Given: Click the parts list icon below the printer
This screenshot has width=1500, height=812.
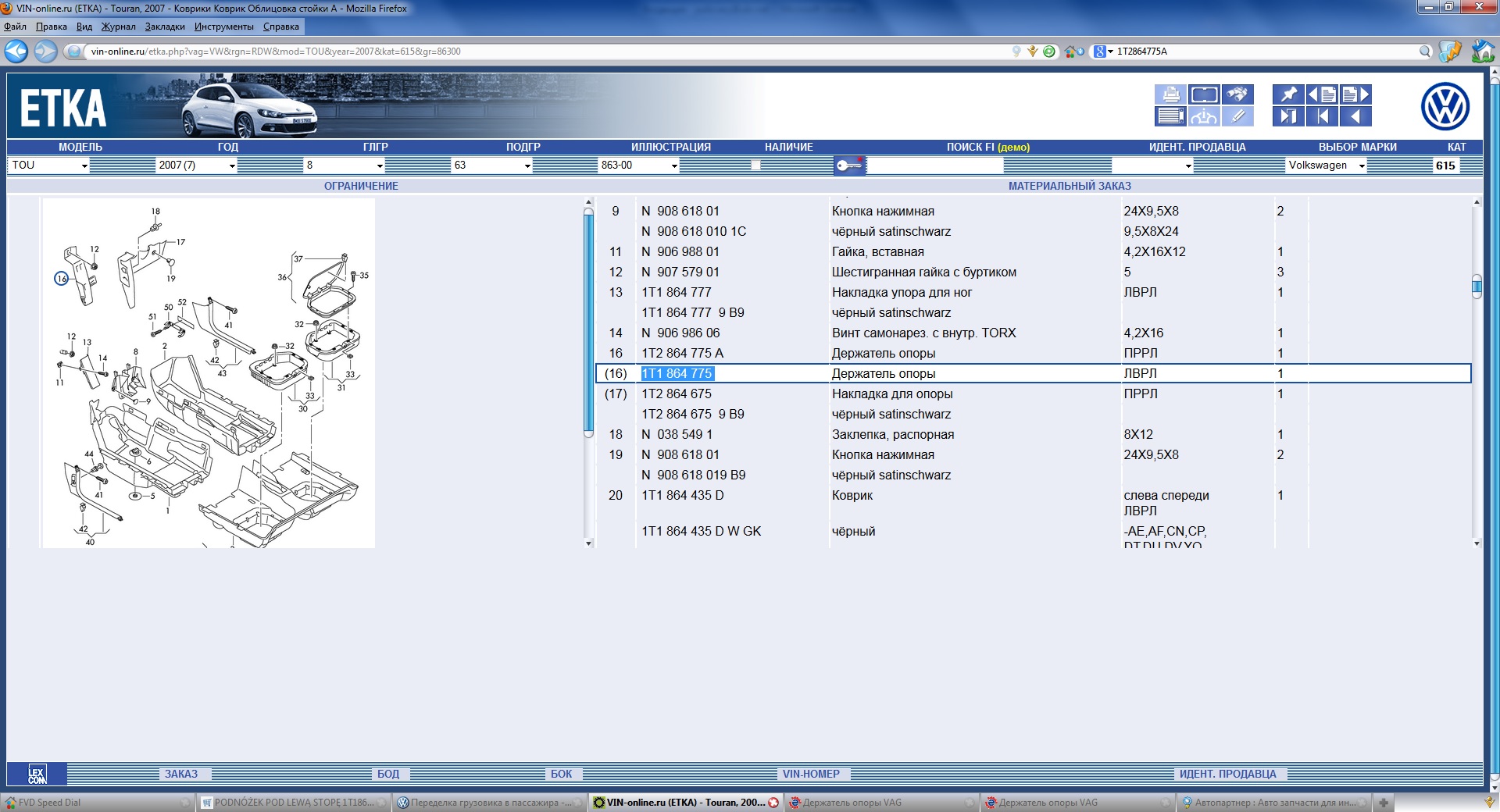Looking at the screenshot, I should point(1170,116).
